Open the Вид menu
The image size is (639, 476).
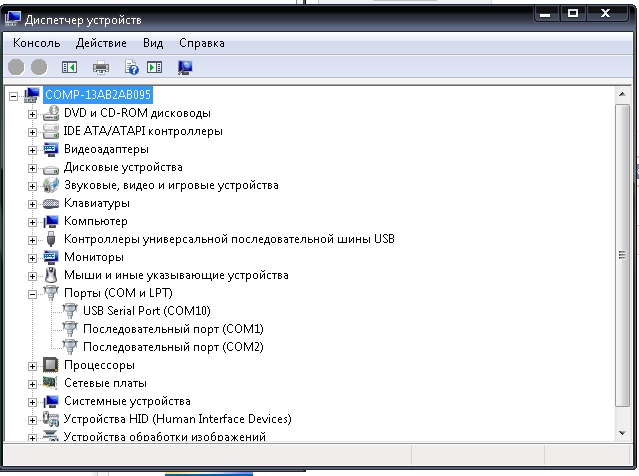coord(153,43)
